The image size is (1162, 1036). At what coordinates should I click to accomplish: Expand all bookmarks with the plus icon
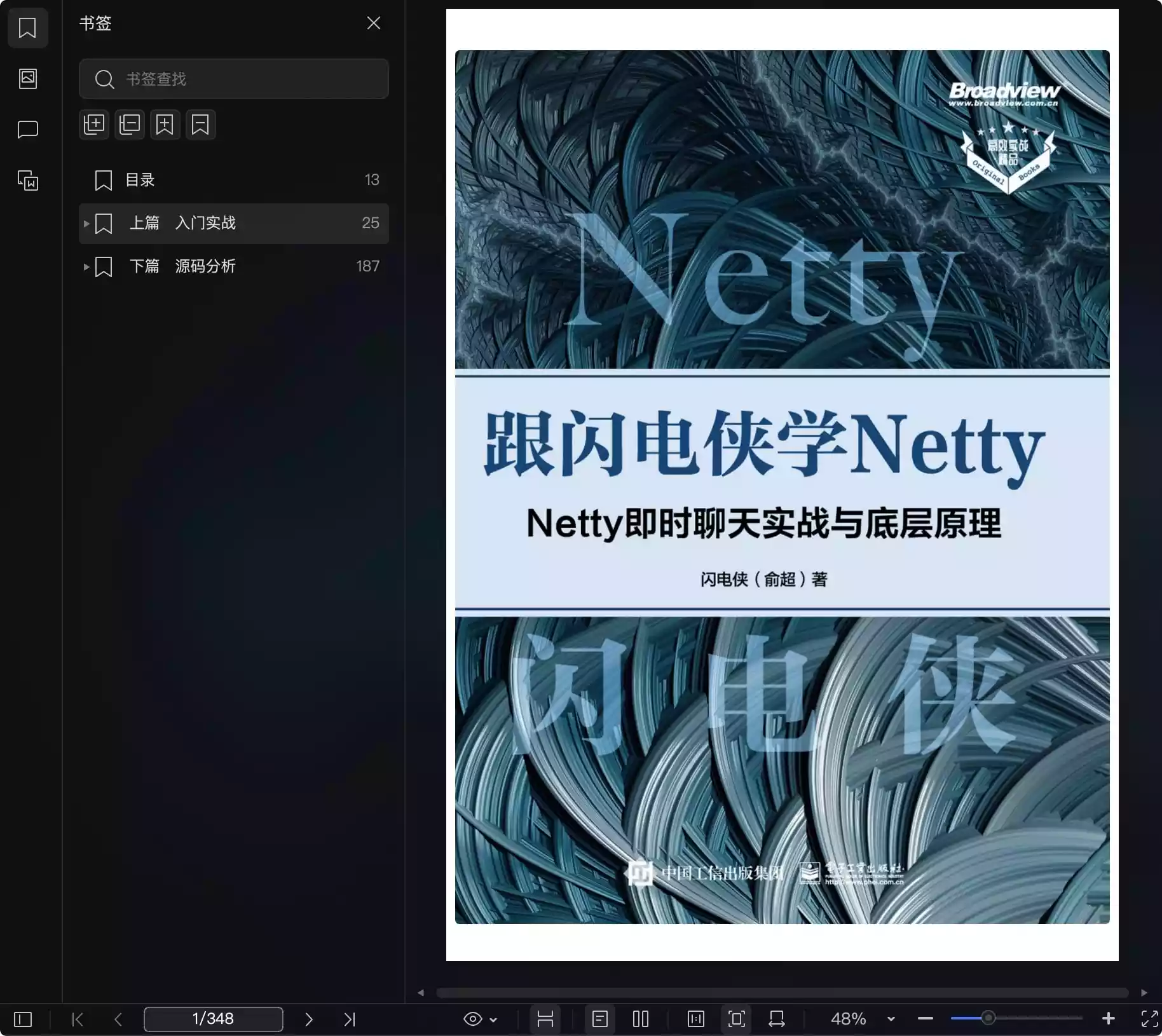(x=94, y=125)
